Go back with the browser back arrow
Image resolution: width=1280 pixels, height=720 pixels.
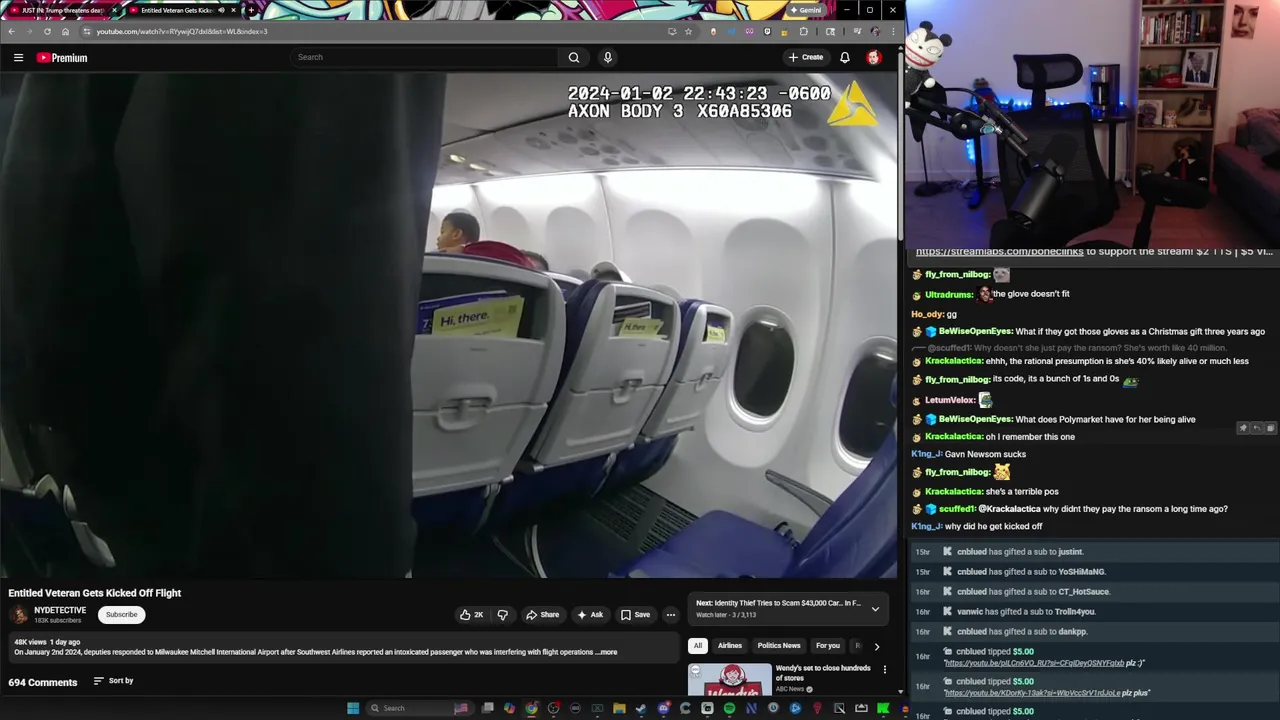coord(12,31)
